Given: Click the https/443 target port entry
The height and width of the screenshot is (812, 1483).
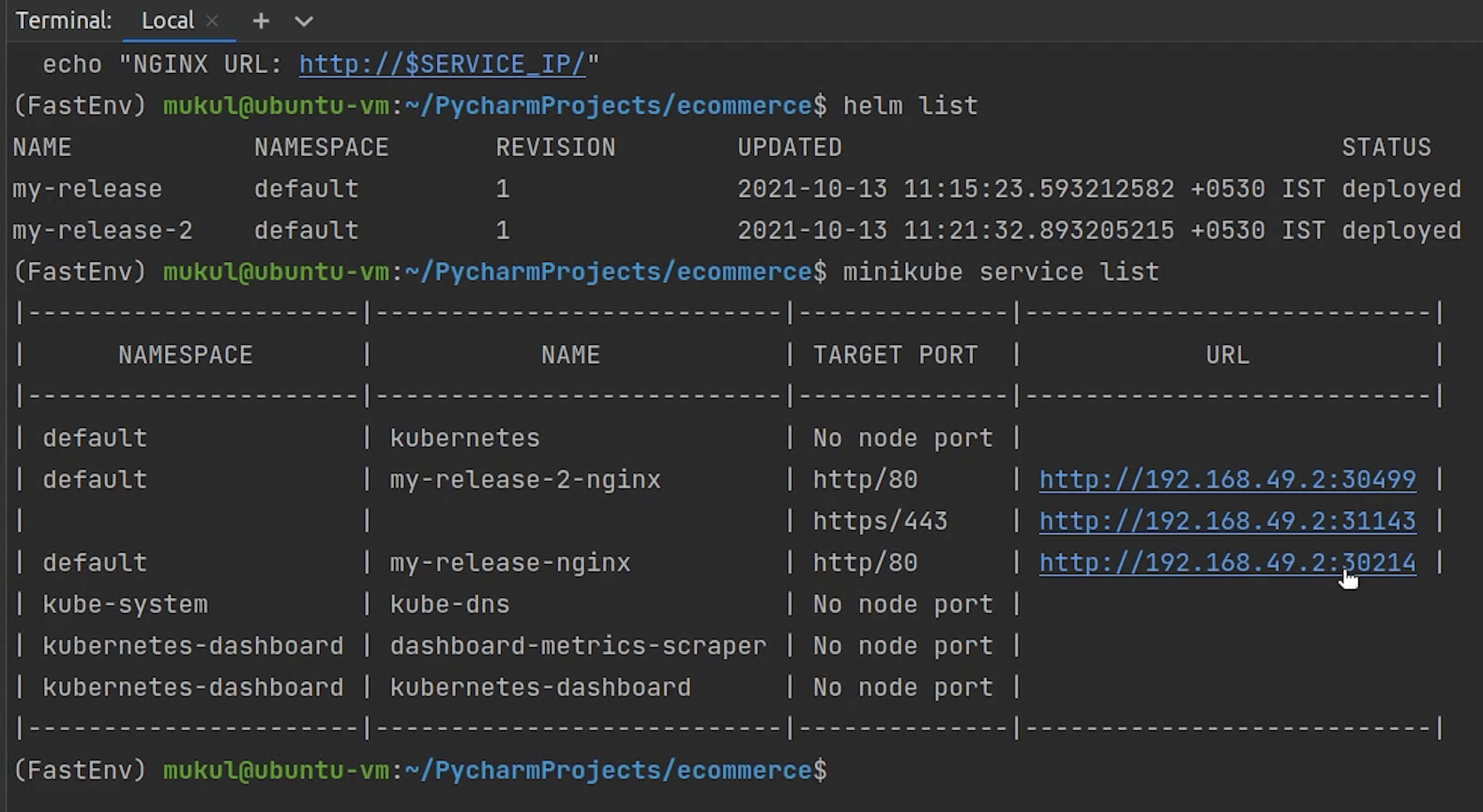Looking at the screenshot, I should tap(879, 522).
